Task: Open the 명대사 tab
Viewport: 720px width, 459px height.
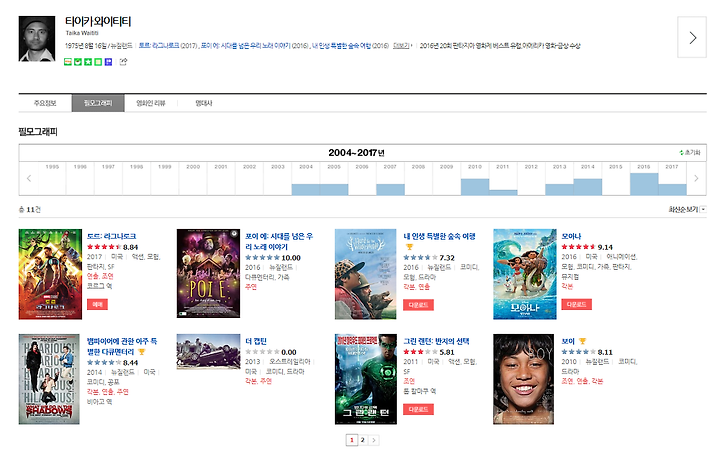Action: [203, 103]
